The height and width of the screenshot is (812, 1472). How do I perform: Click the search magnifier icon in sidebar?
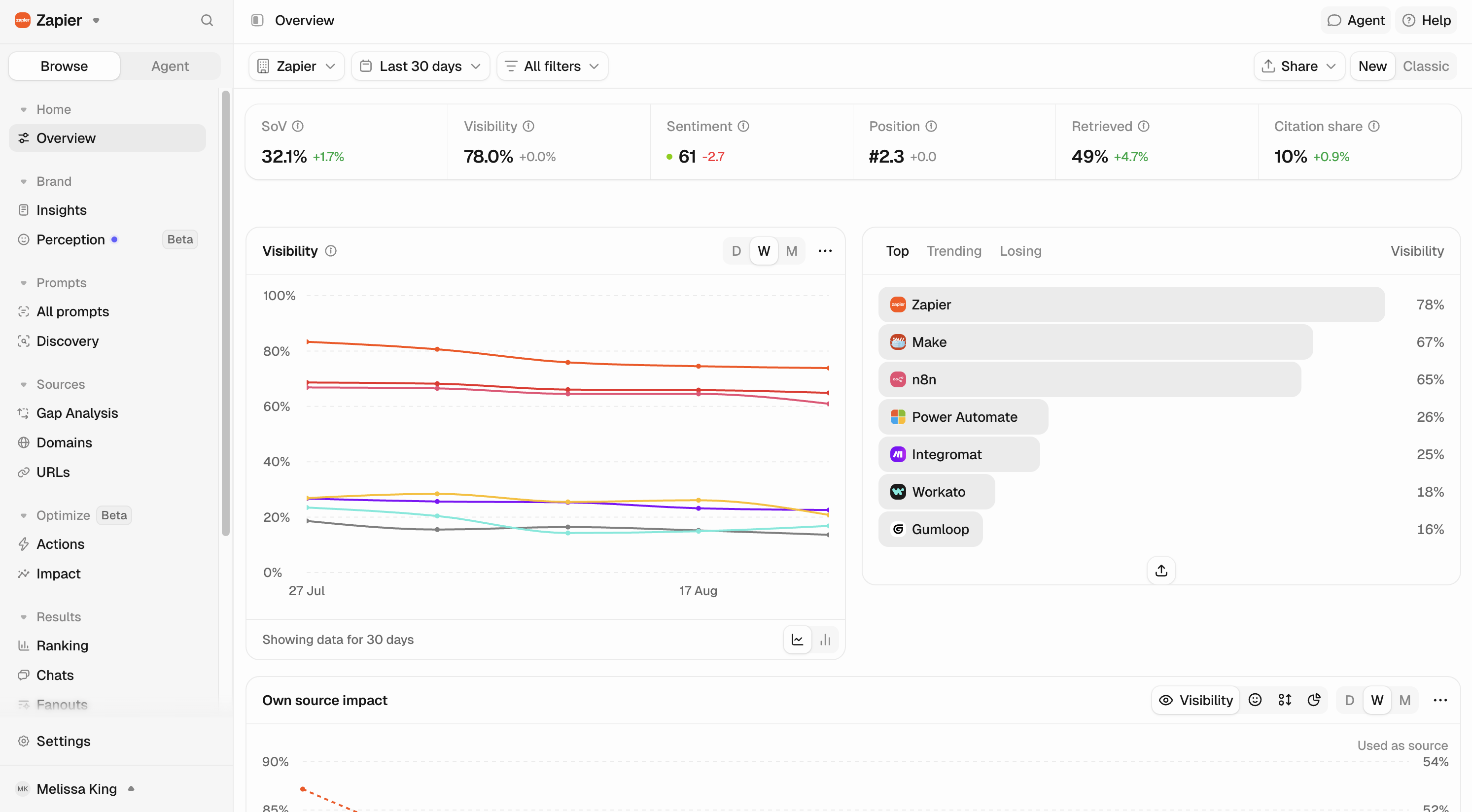tap(207, 21)
